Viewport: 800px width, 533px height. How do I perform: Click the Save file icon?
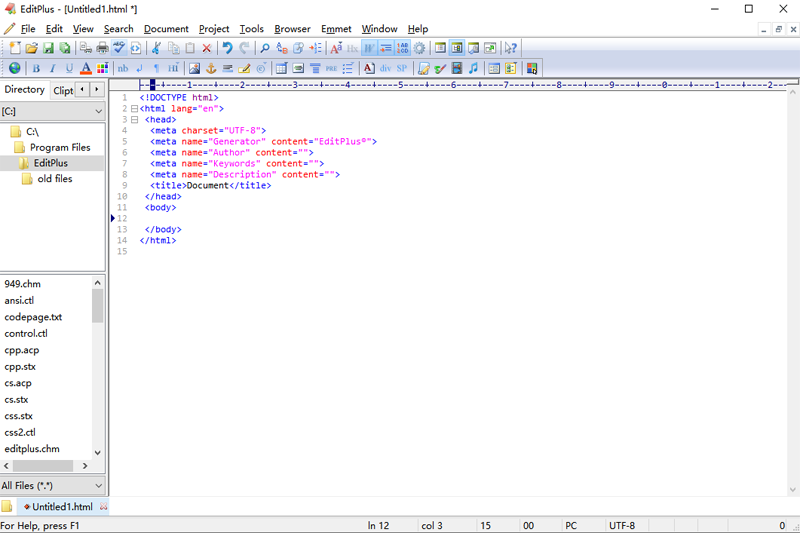[48, 48]
